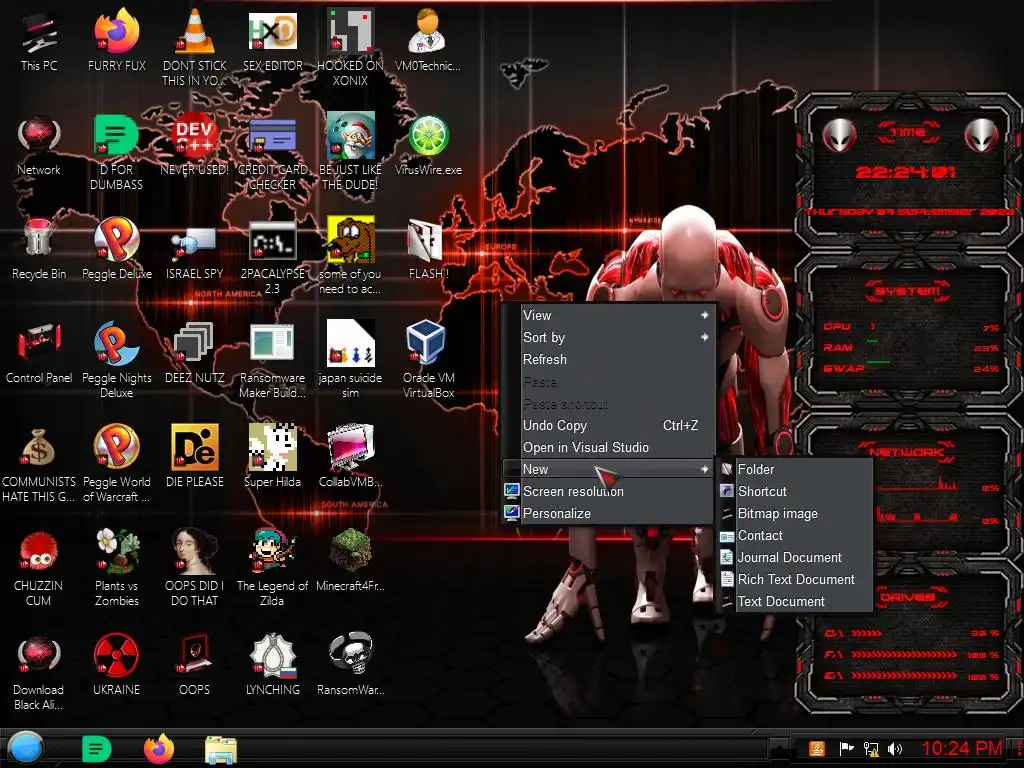
Task: Open the Start orb button
Action: click(26, 748)
